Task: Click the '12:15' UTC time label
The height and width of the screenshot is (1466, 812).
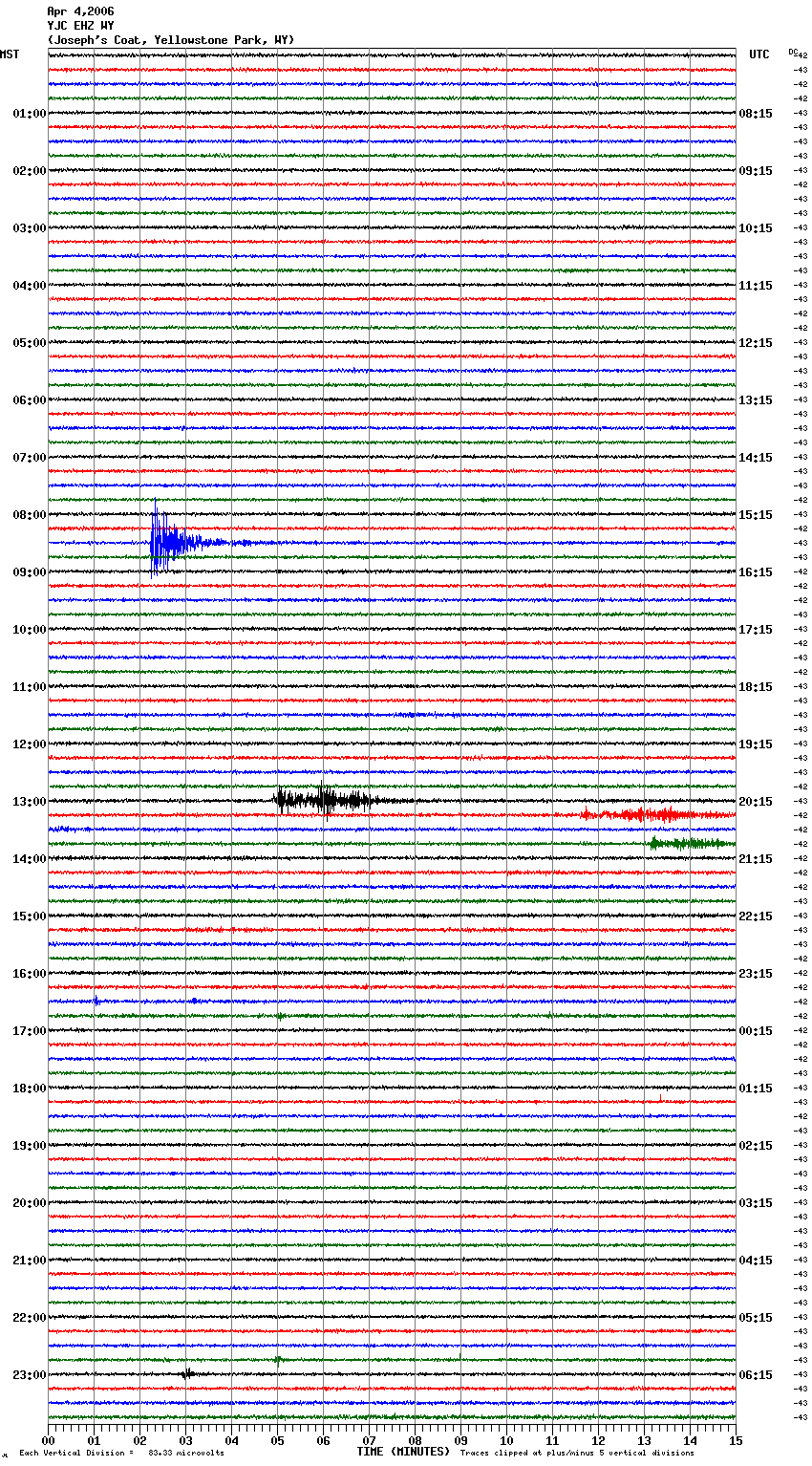Action: tap(756, 343)
